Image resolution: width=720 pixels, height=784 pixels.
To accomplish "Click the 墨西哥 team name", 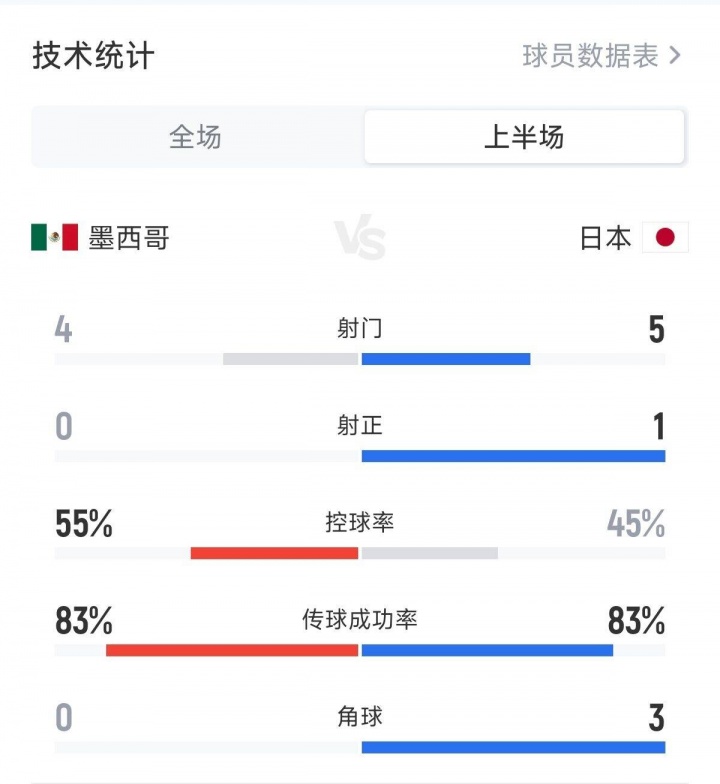I will [129, 237].
